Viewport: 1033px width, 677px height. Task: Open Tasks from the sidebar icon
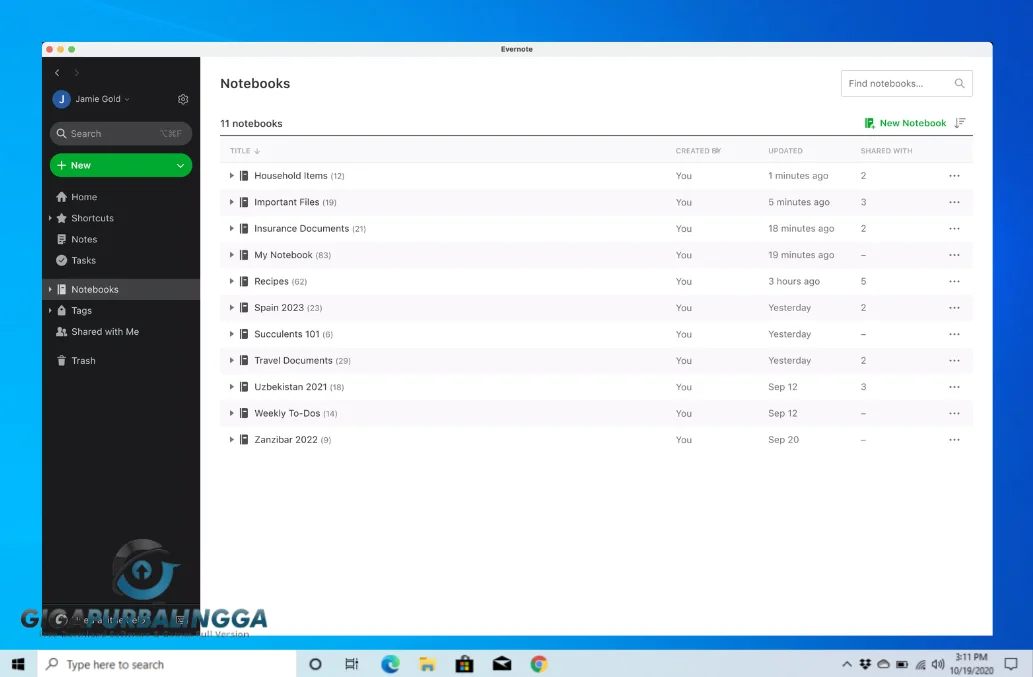click(x=61, y=260)
